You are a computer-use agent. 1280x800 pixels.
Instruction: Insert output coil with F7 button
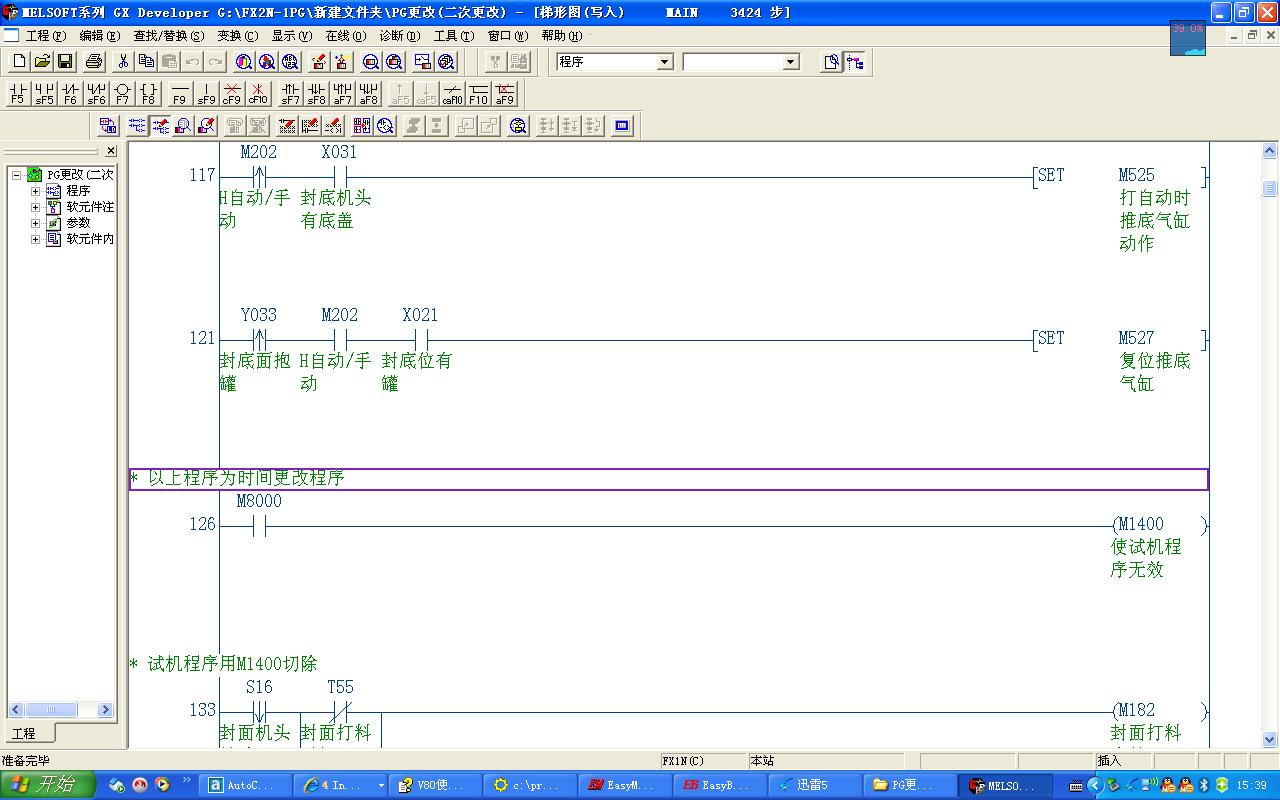point(122,94)
